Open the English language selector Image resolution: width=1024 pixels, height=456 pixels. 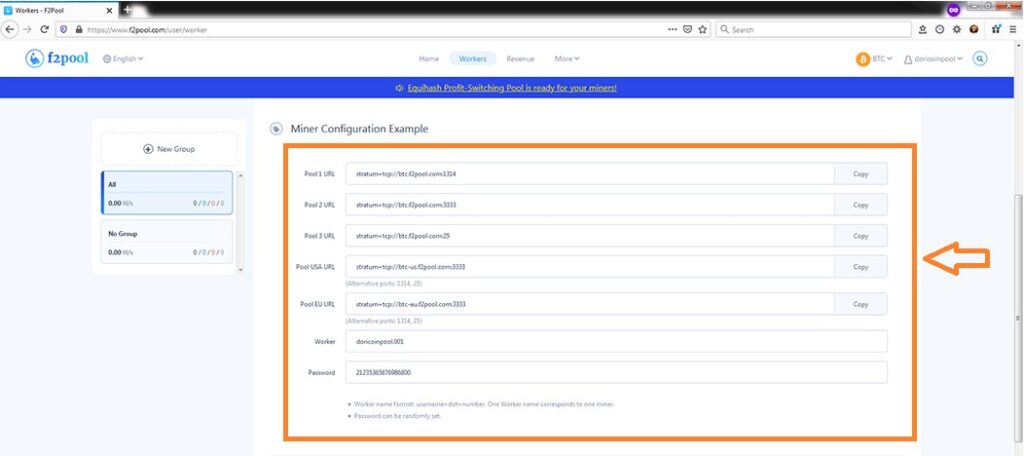point(123,59)
